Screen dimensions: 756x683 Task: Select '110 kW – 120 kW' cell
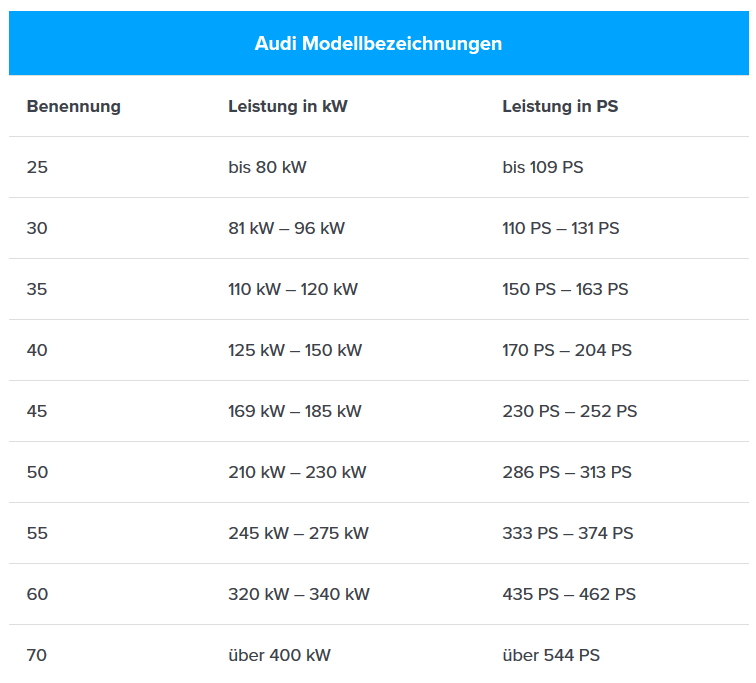click(293, 289)
